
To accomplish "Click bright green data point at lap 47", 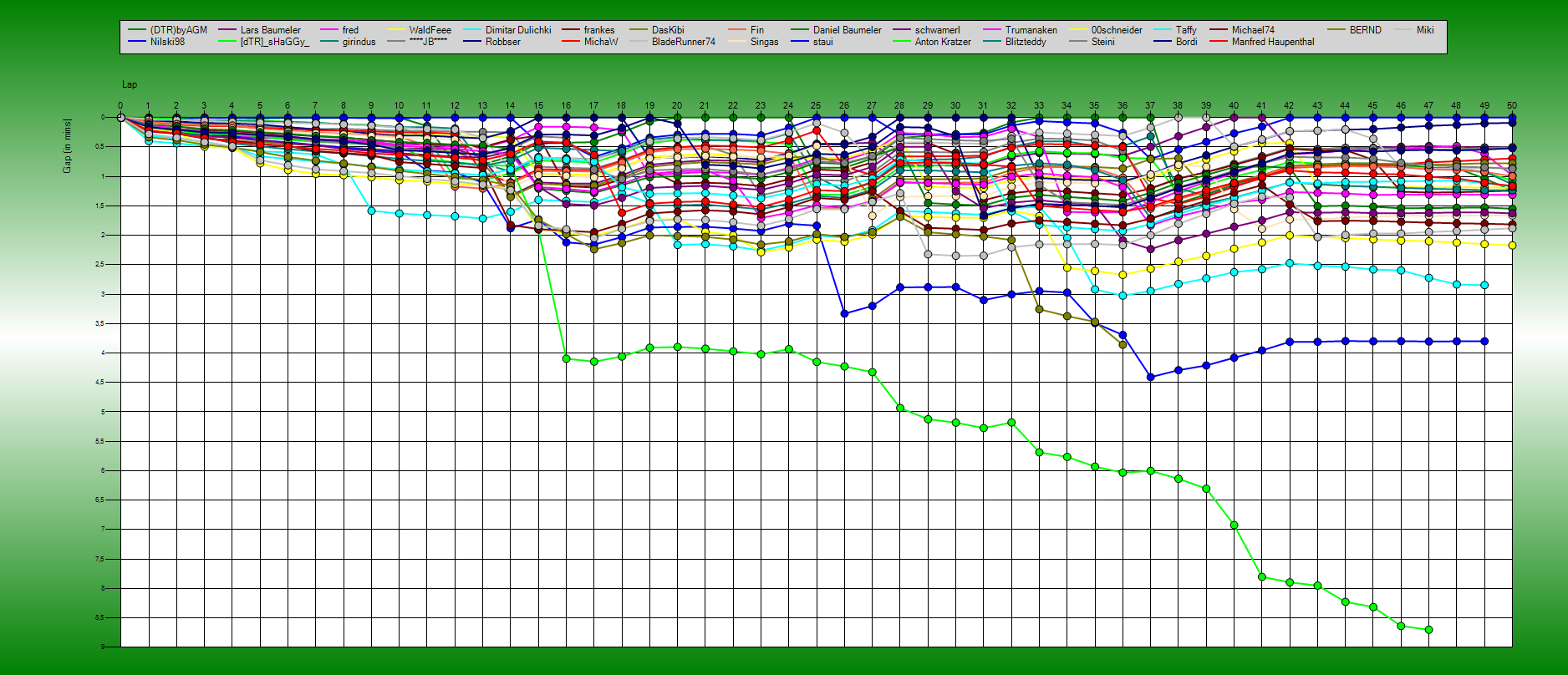I will 1428,630.
